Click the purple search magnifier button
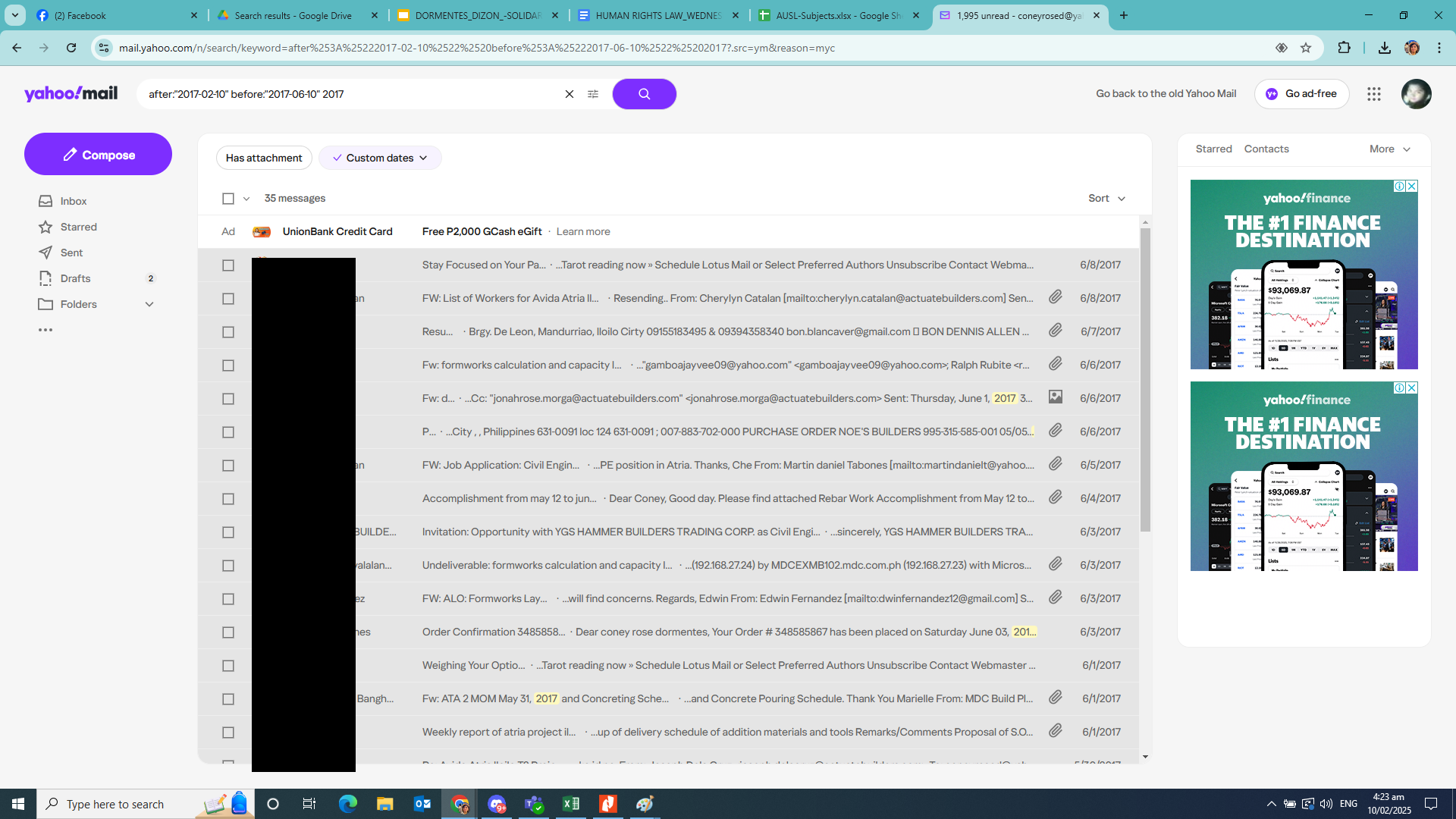The width and height of the screenshot is (1456, 819). 644,94
